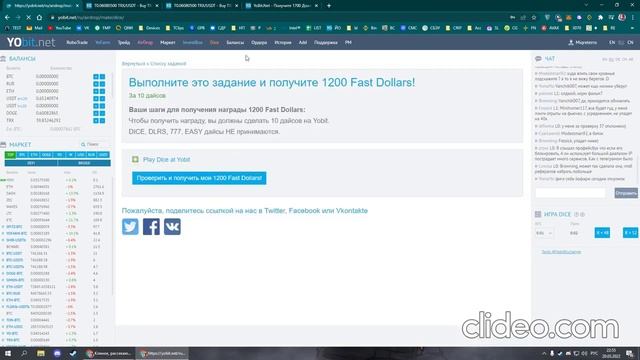
Task: Send the chat message with Отправить
Action: (626, 193)
